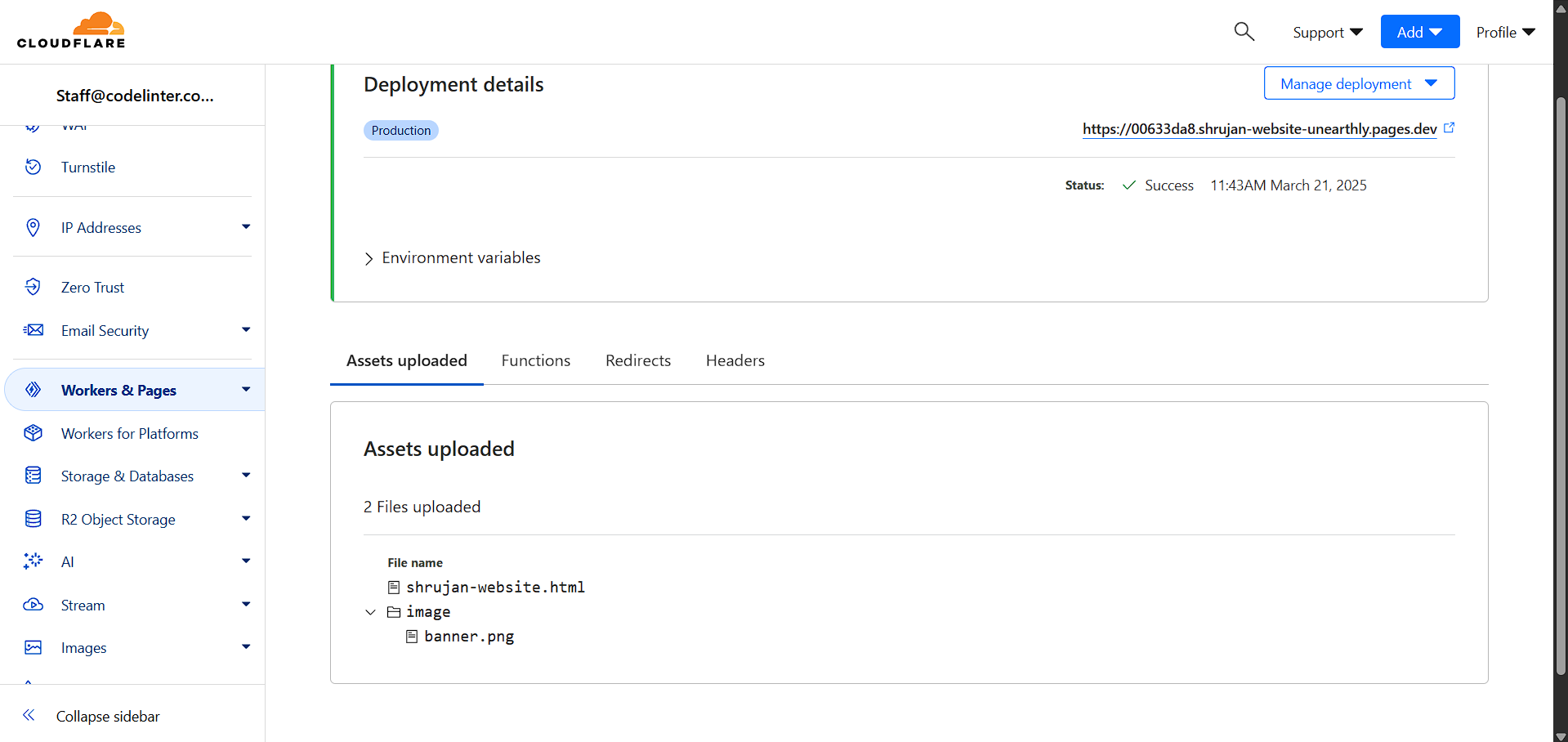
Task: Expand the AI menu arrow
Action: [246, 561]
